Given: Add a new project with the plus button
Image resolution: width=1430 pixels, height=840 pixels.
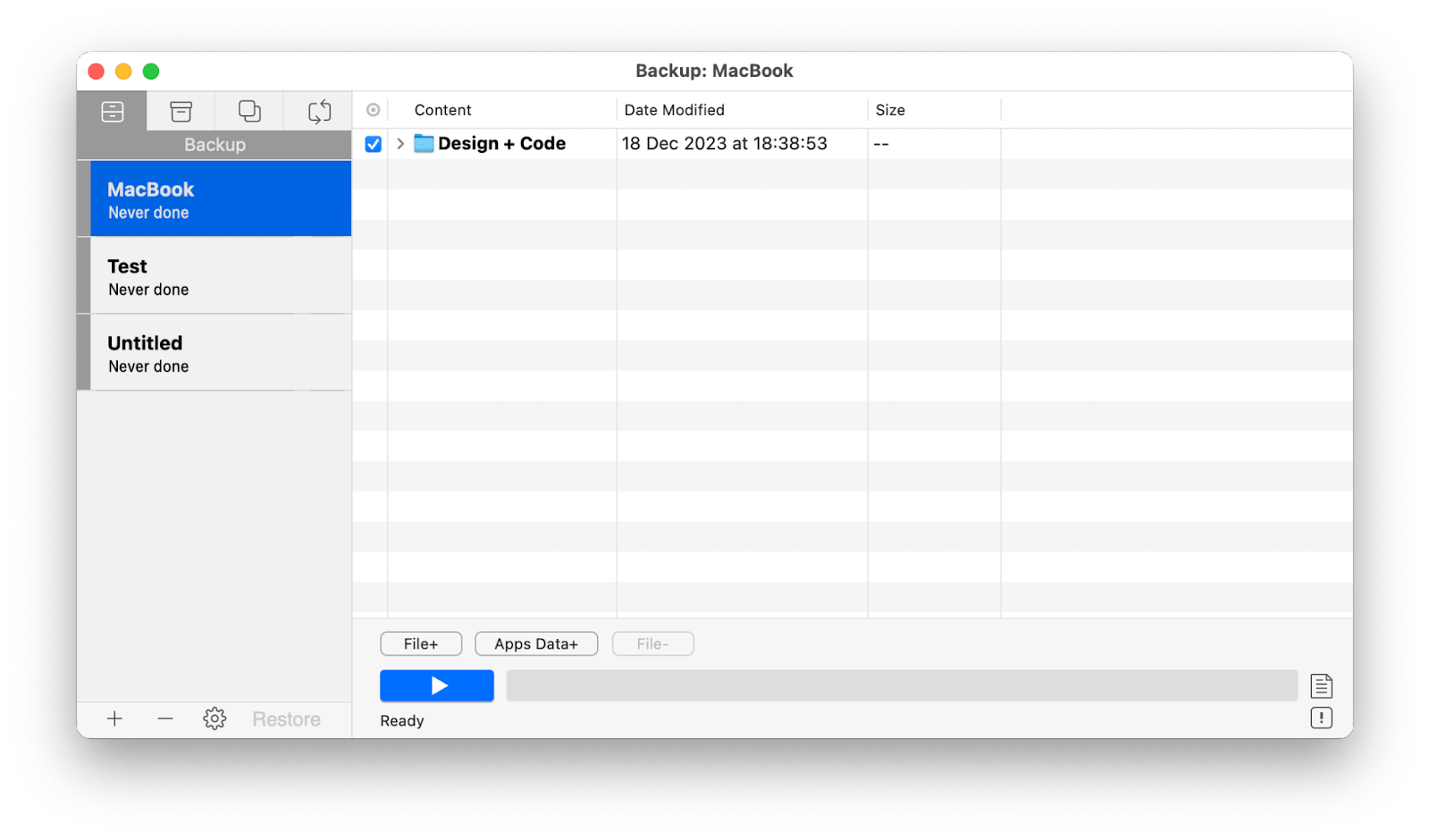Looking at the screenshot, I should [114, 718].
